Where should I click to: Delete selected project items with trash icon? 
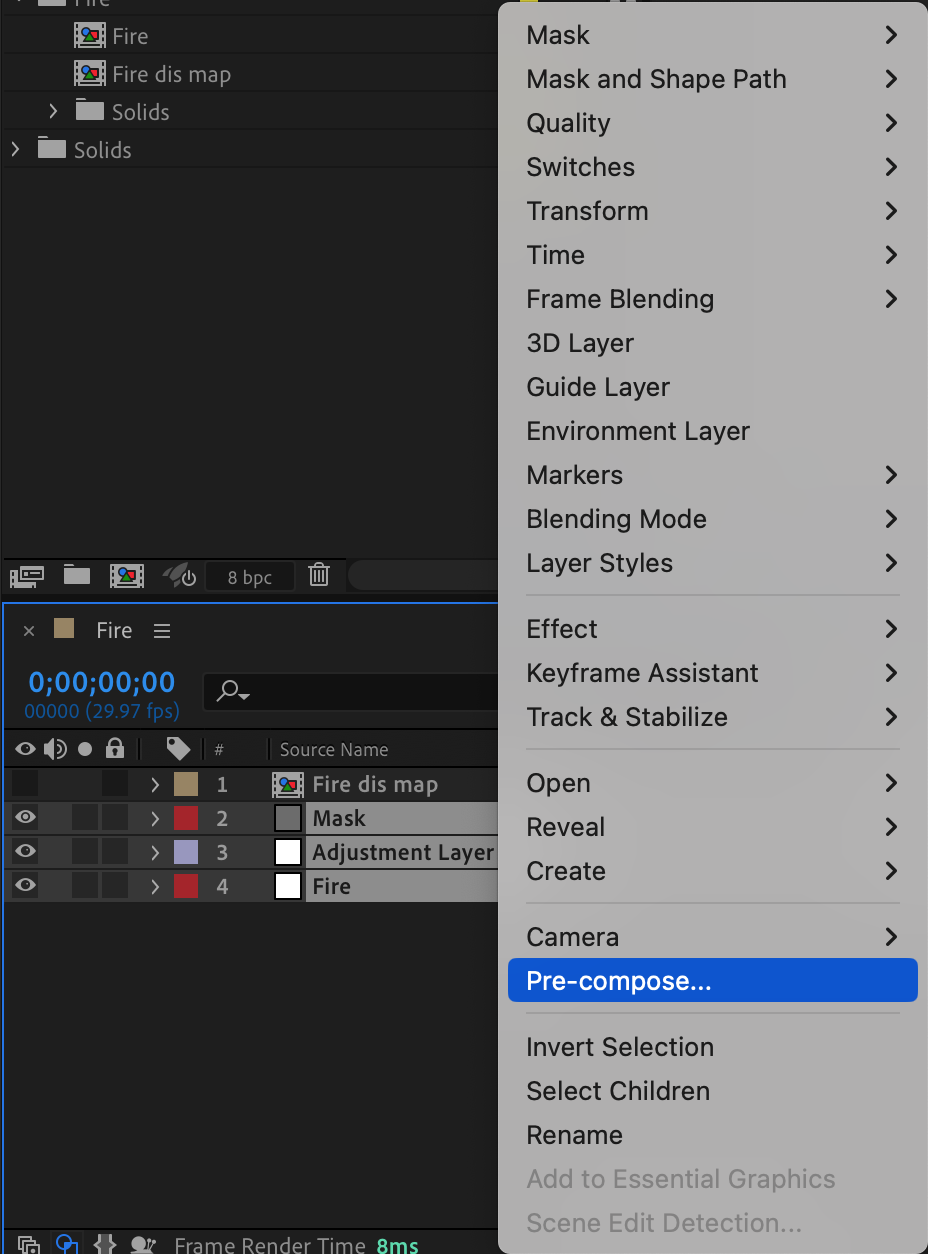[319, 575]
